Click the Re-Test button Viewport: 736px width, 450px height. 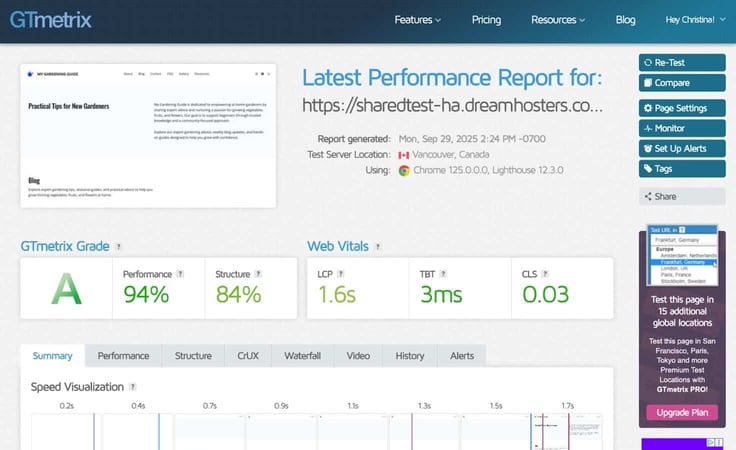pos(682,62)
